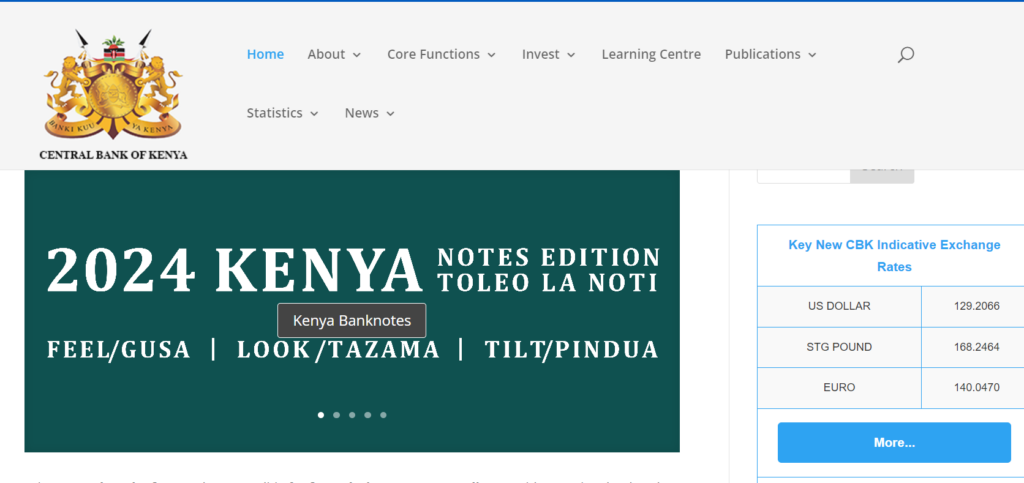Expand the About dropdown menu
The image size is (1024, 483).
334,54
